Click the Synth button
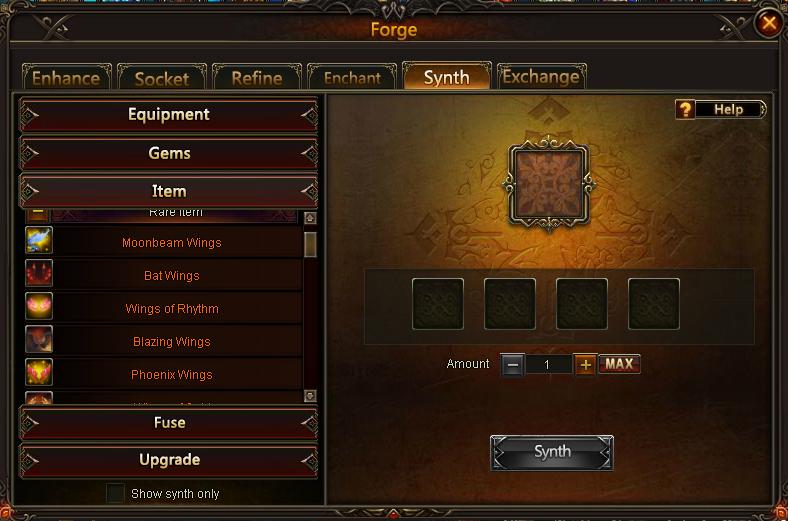The image size is (788, 521). pyautogui.click(x=552, y=452)
